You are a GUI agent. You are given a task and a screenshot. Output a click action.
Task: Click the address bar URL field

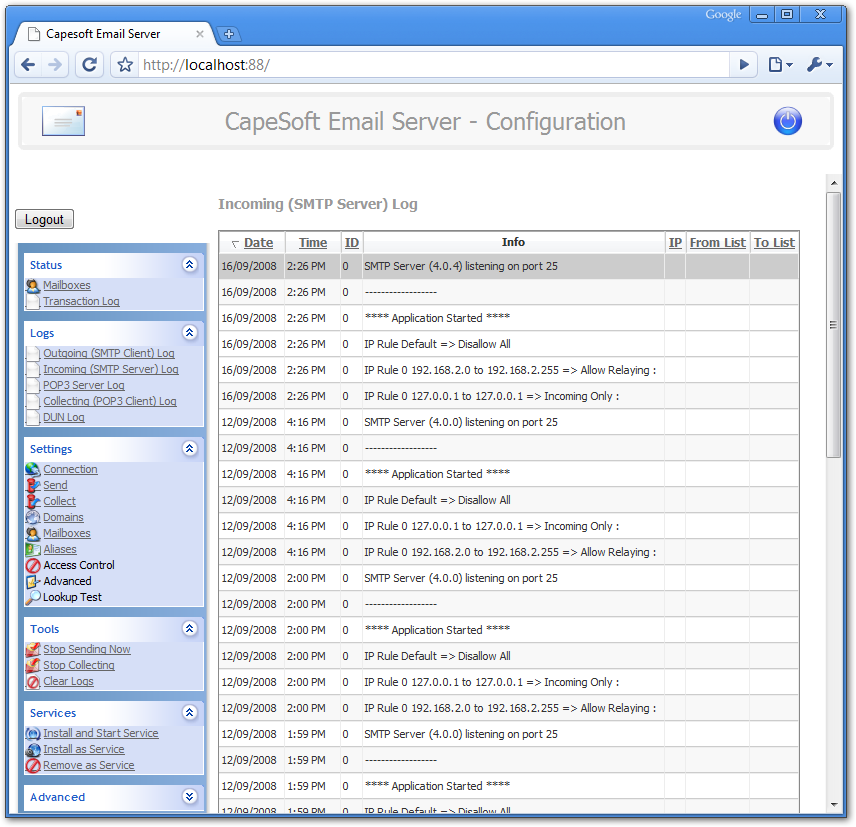[x=430, y=65]
